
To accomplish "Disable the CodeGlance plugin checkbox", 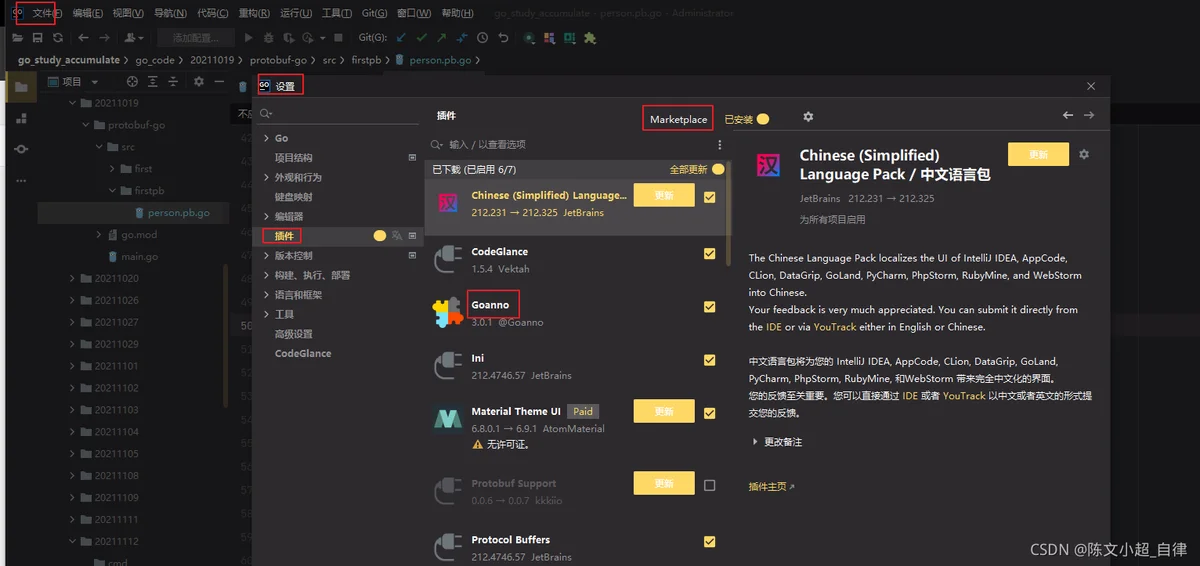I will tap(710, 254).
